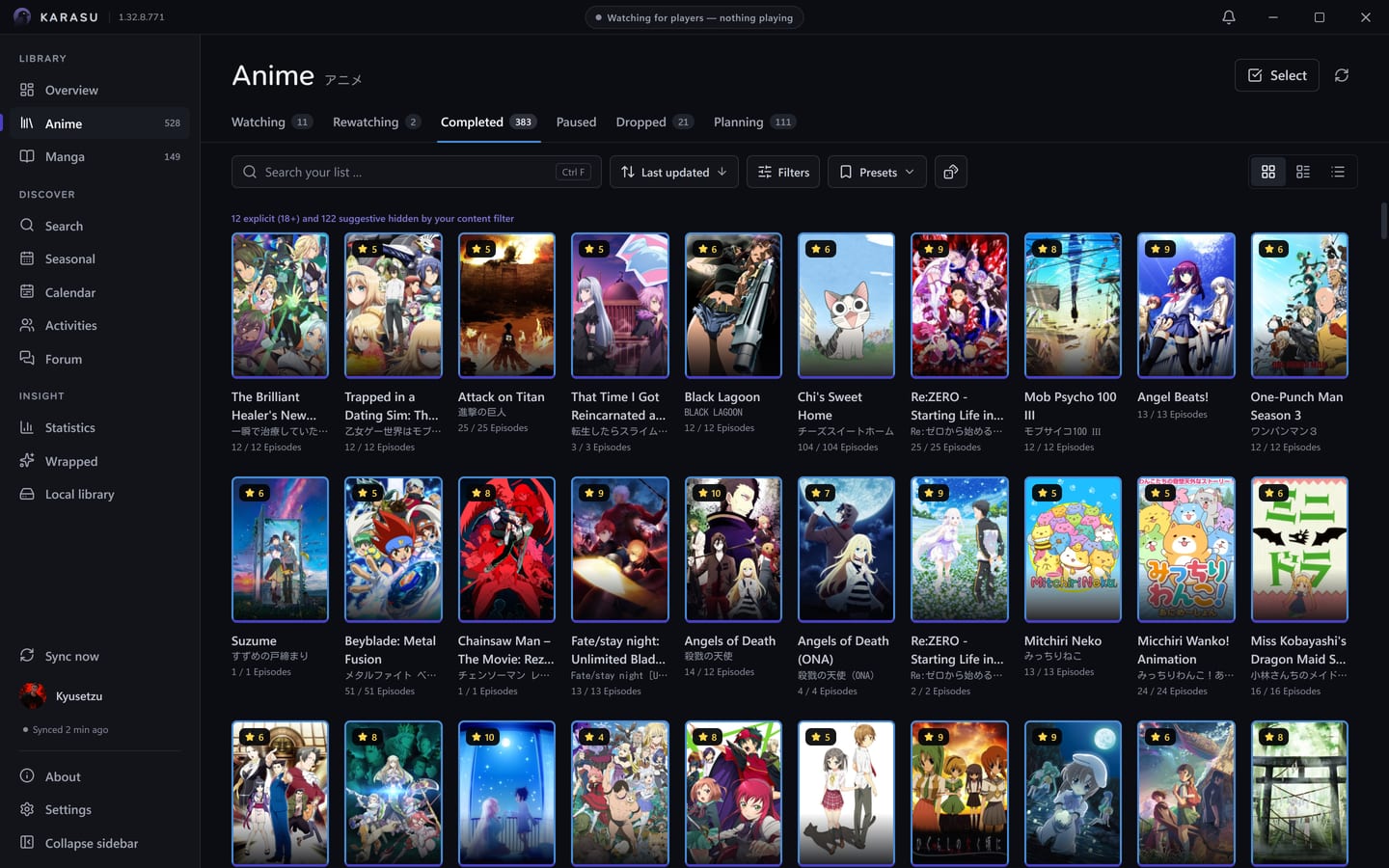Open the About page
The width and height of the screenshot is (1389, 868).
point(99,776)
